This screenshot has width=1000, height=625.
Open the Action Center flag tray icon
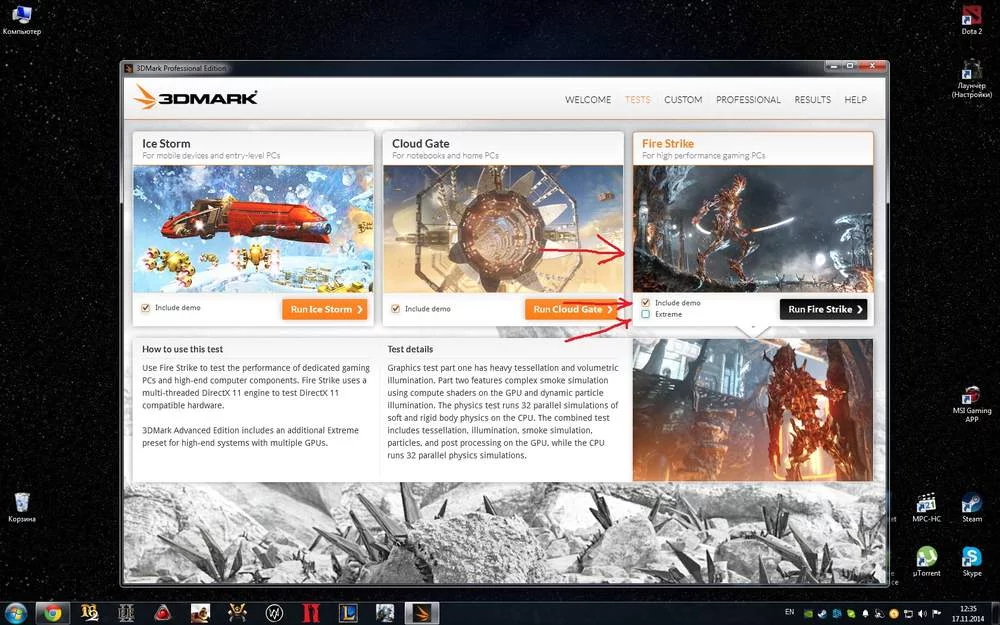pos(936,614)
